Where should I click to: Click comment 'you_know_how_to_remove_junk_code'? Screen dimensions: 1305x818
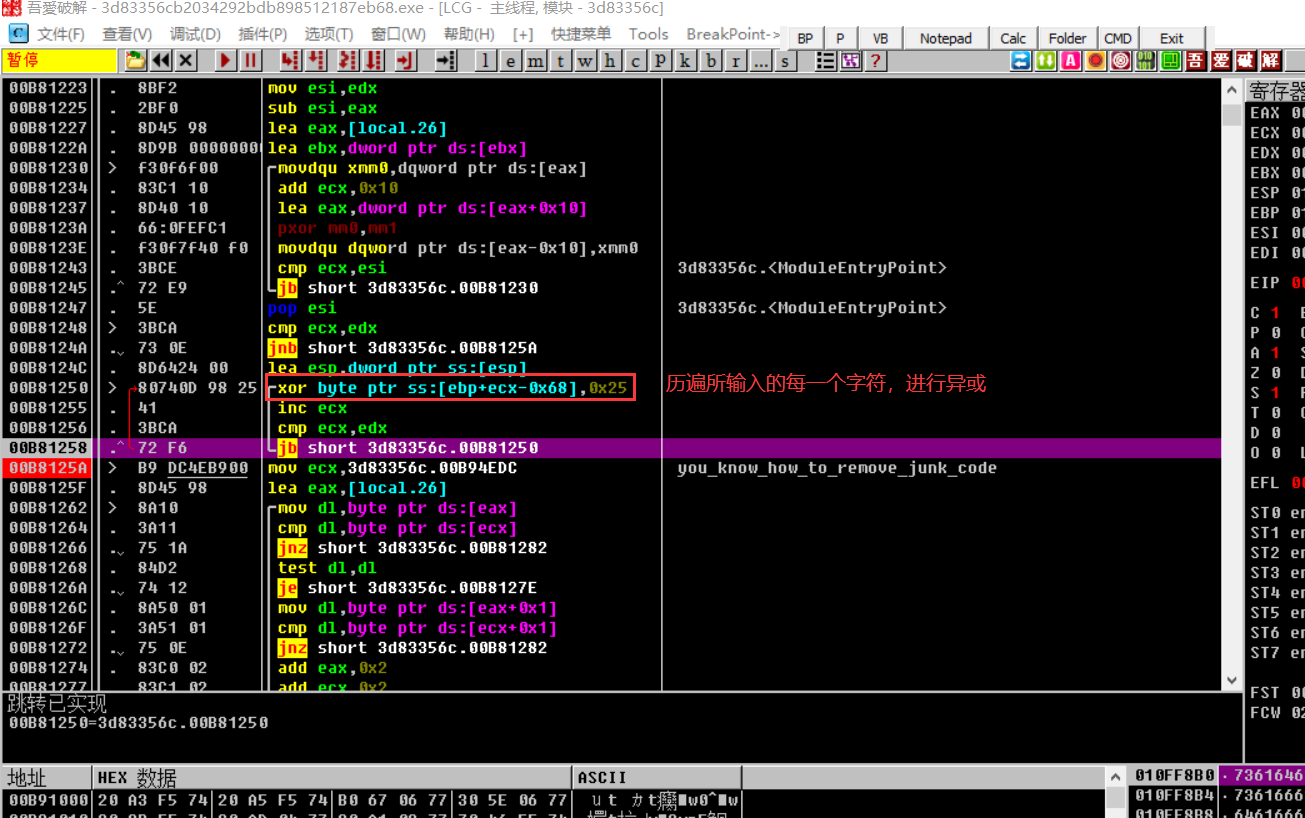coord(836,468)
